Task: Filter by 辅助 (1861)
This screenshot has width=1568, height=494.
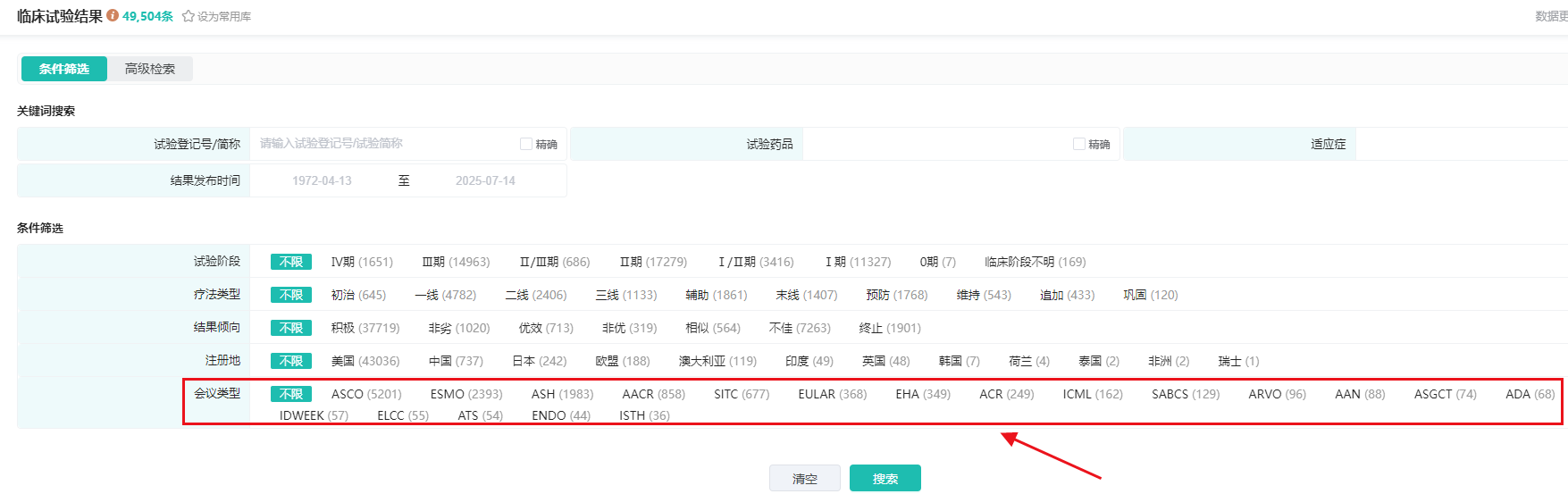Action: click(717, 295)
